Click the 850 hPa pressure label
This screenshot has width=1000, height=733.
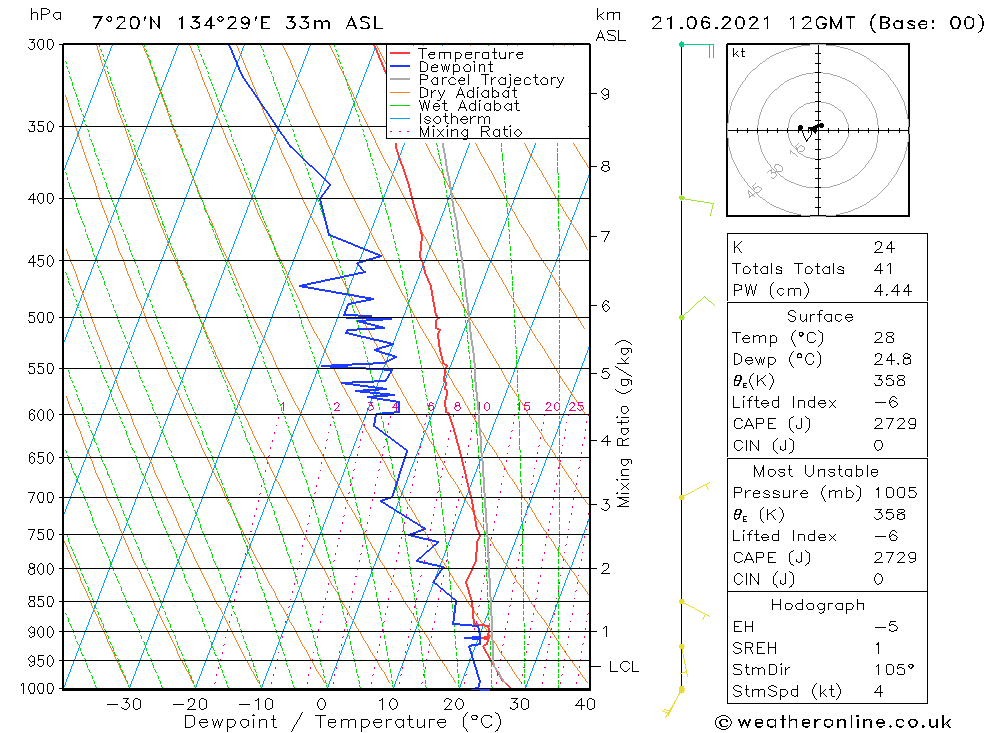tap(41, 602)
